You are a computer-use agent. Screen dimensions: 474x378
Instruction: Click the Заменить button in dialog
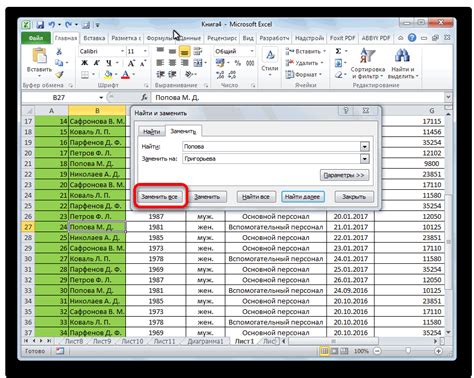(207, 197)
